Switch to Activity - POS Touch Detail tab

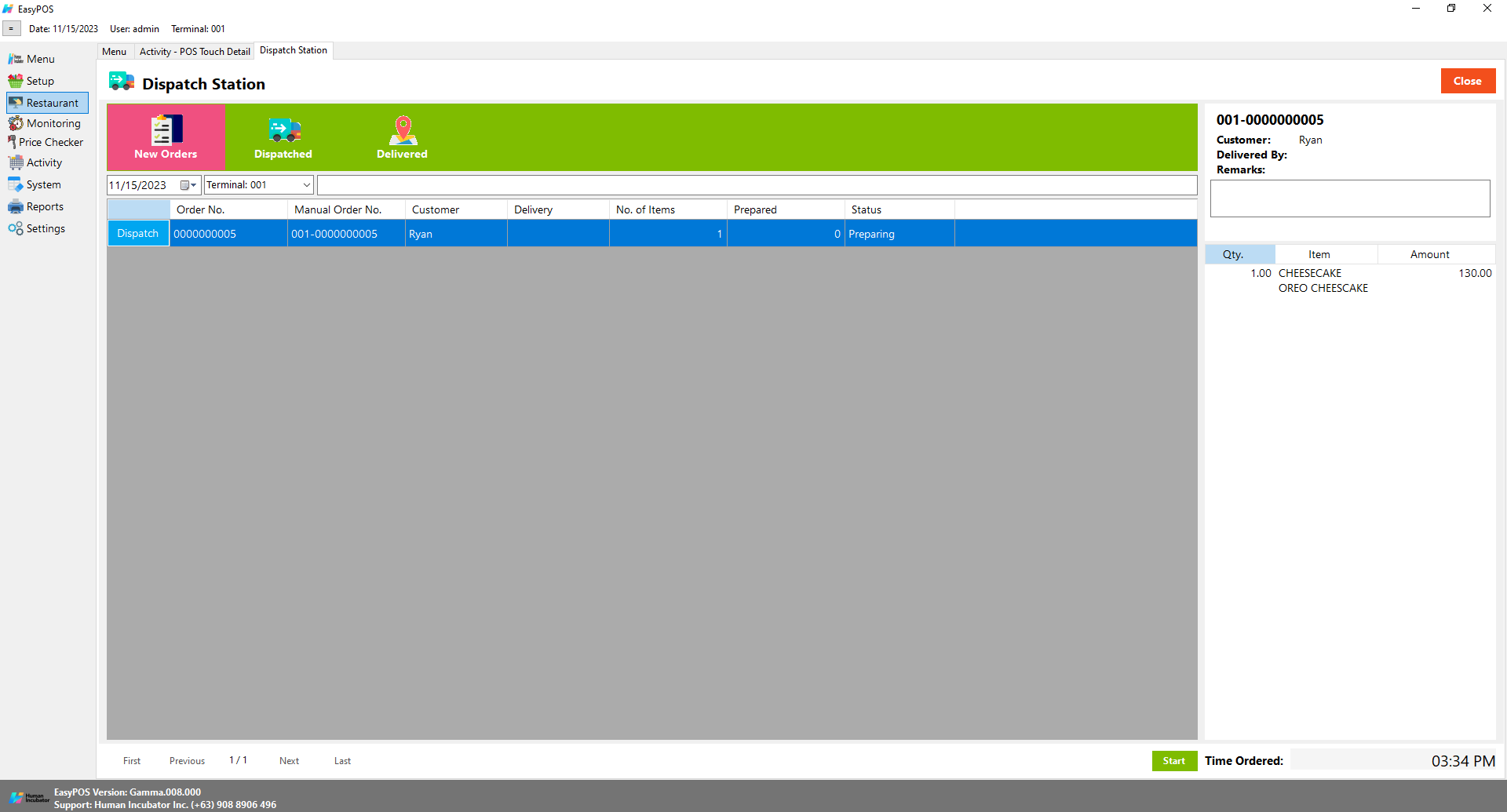pyautogui.click(x=195, y=51)
